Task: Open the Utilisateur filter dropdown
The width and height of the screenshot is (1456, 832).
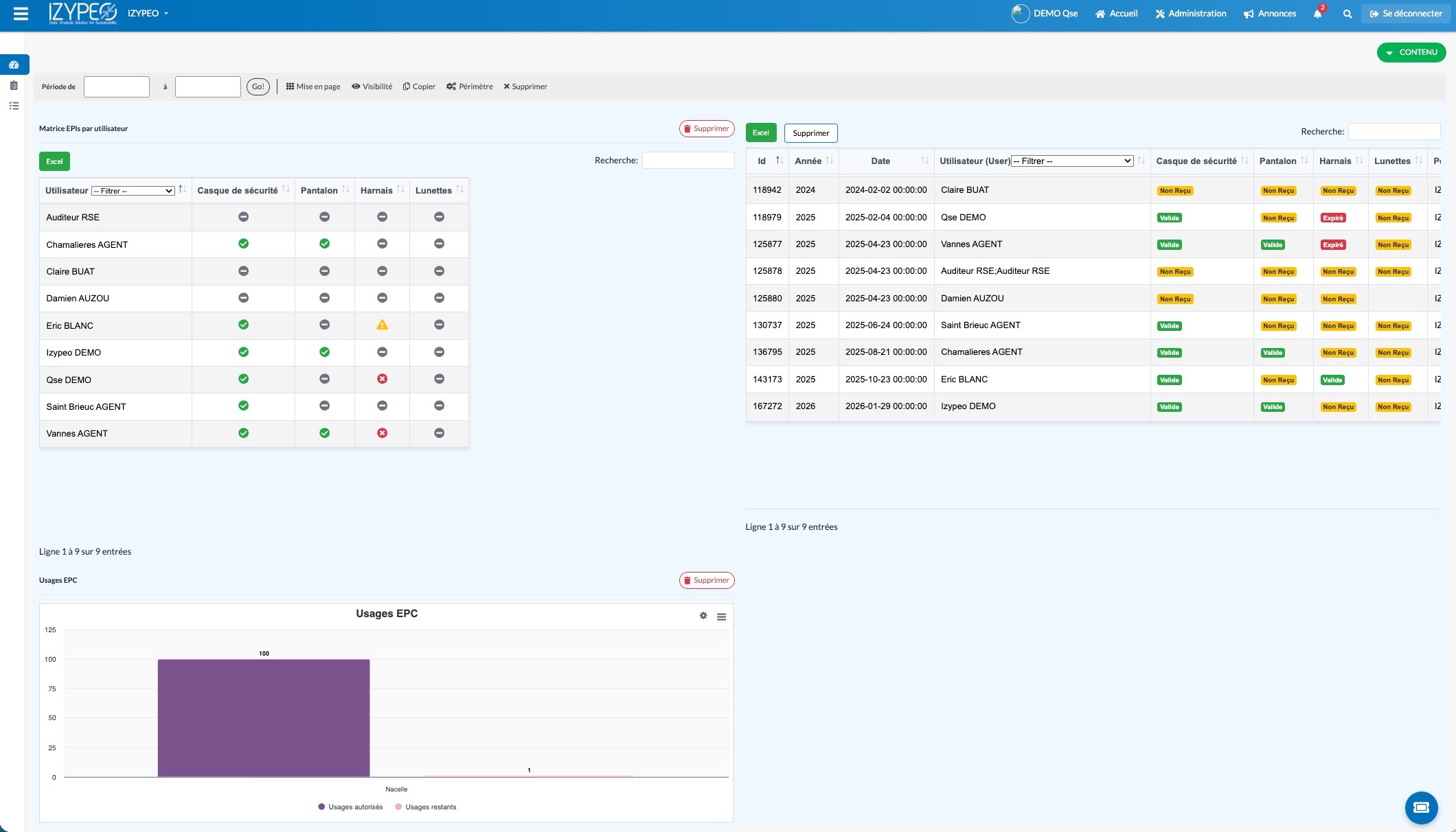Action: tap(133, 191)
